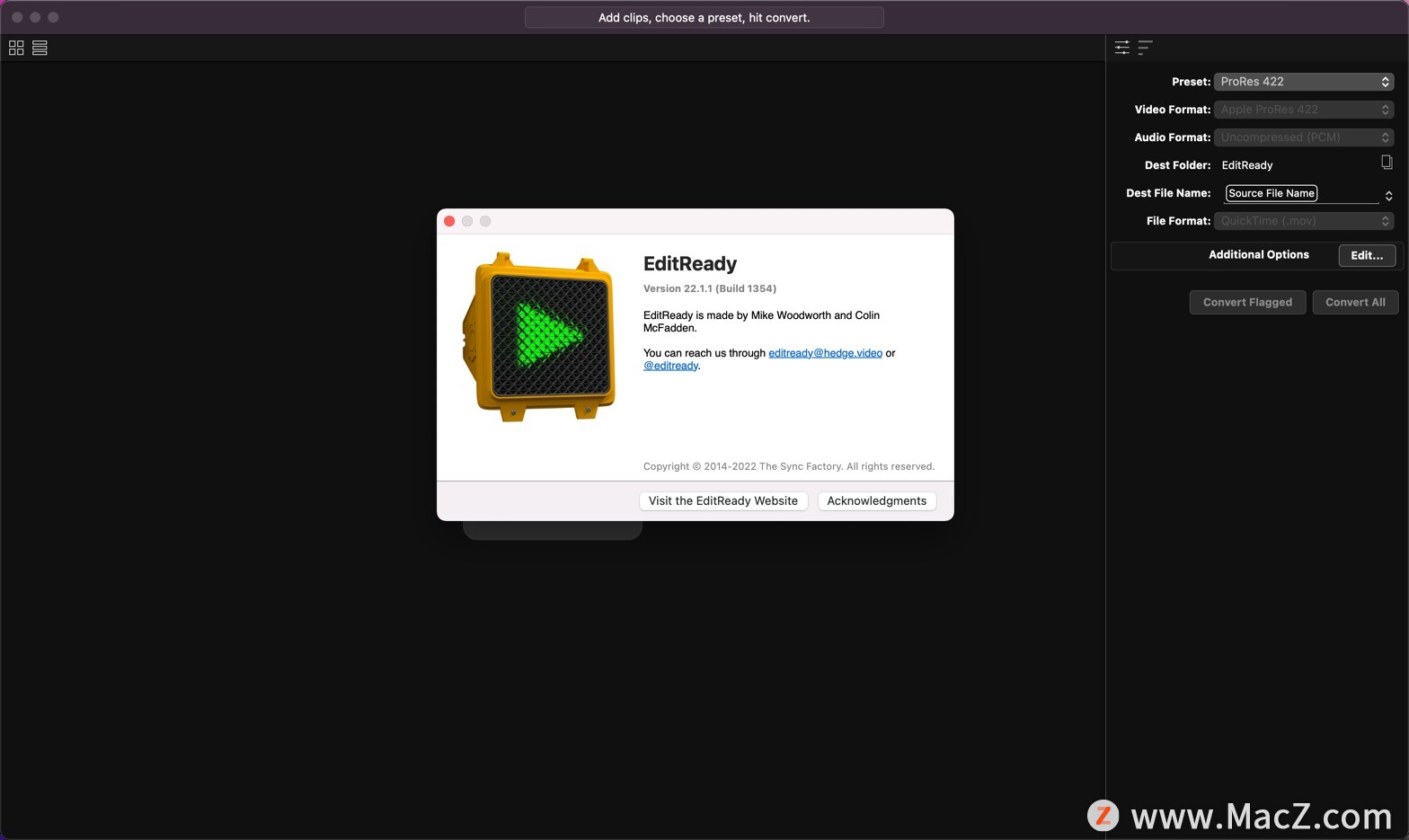This screenshot has height=840, width=1409.
Task: Click the Dest Folder: label
Action: click(x=1177, y=165)
